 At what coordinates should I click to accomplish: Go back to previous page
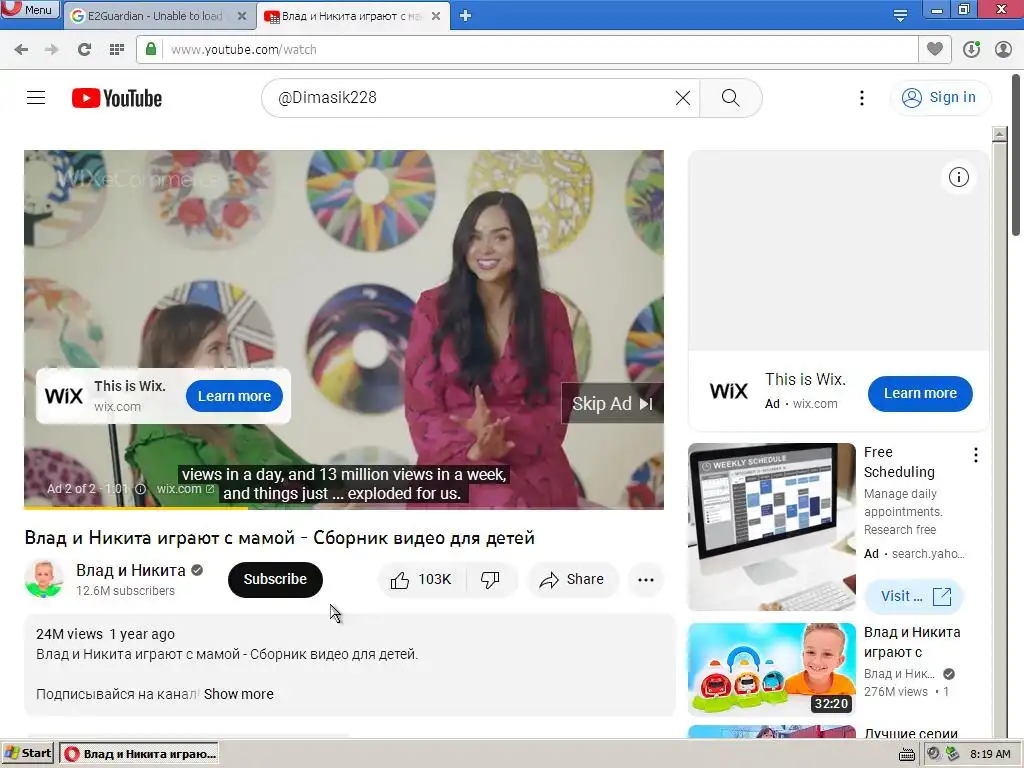21,50
